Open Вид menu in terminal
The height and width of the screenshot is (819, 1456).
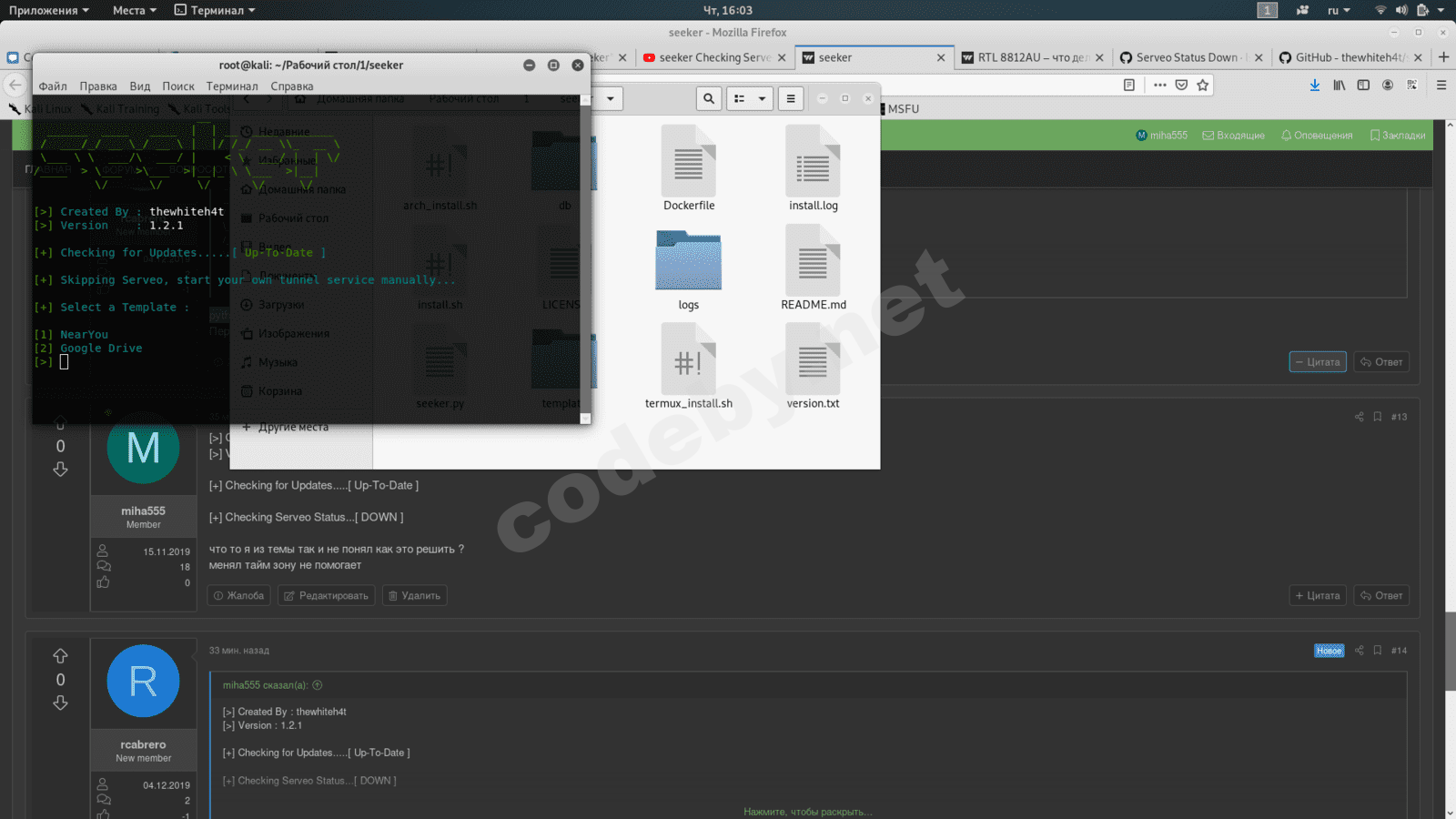(x=140, y=86)
